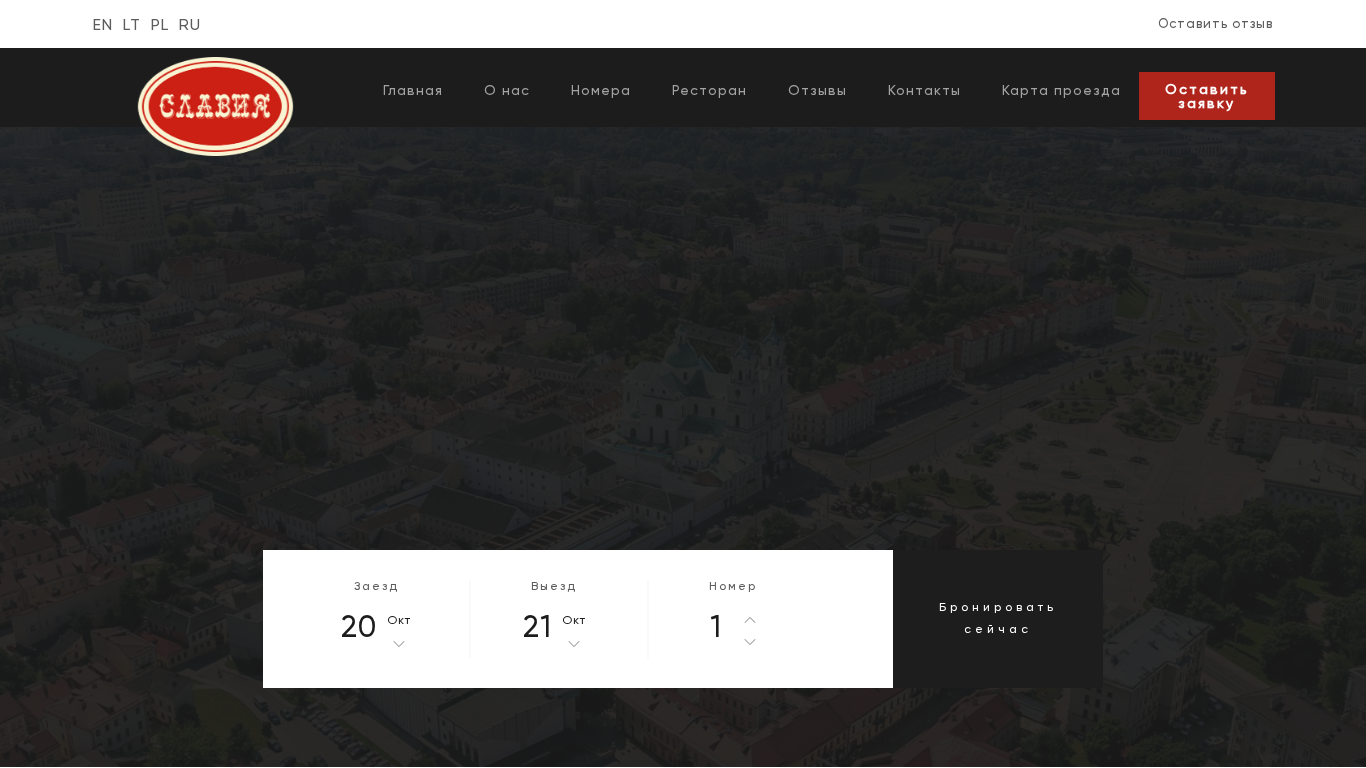1366x768 pixels.
Task: Switch site language to LT
Action: click(x=131, y=25)
